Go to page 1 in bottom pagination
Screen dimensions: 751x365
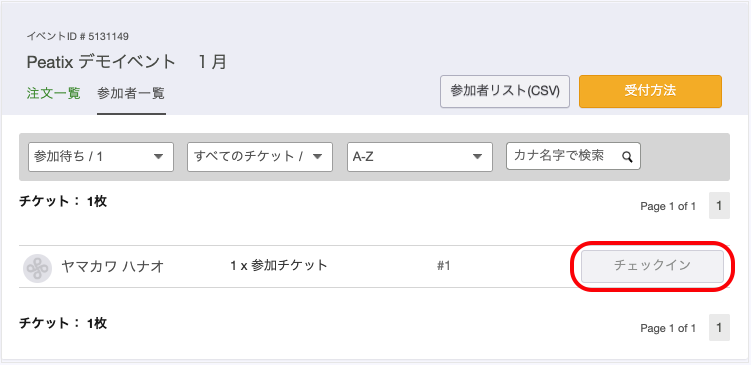click(x=719, y=328)
